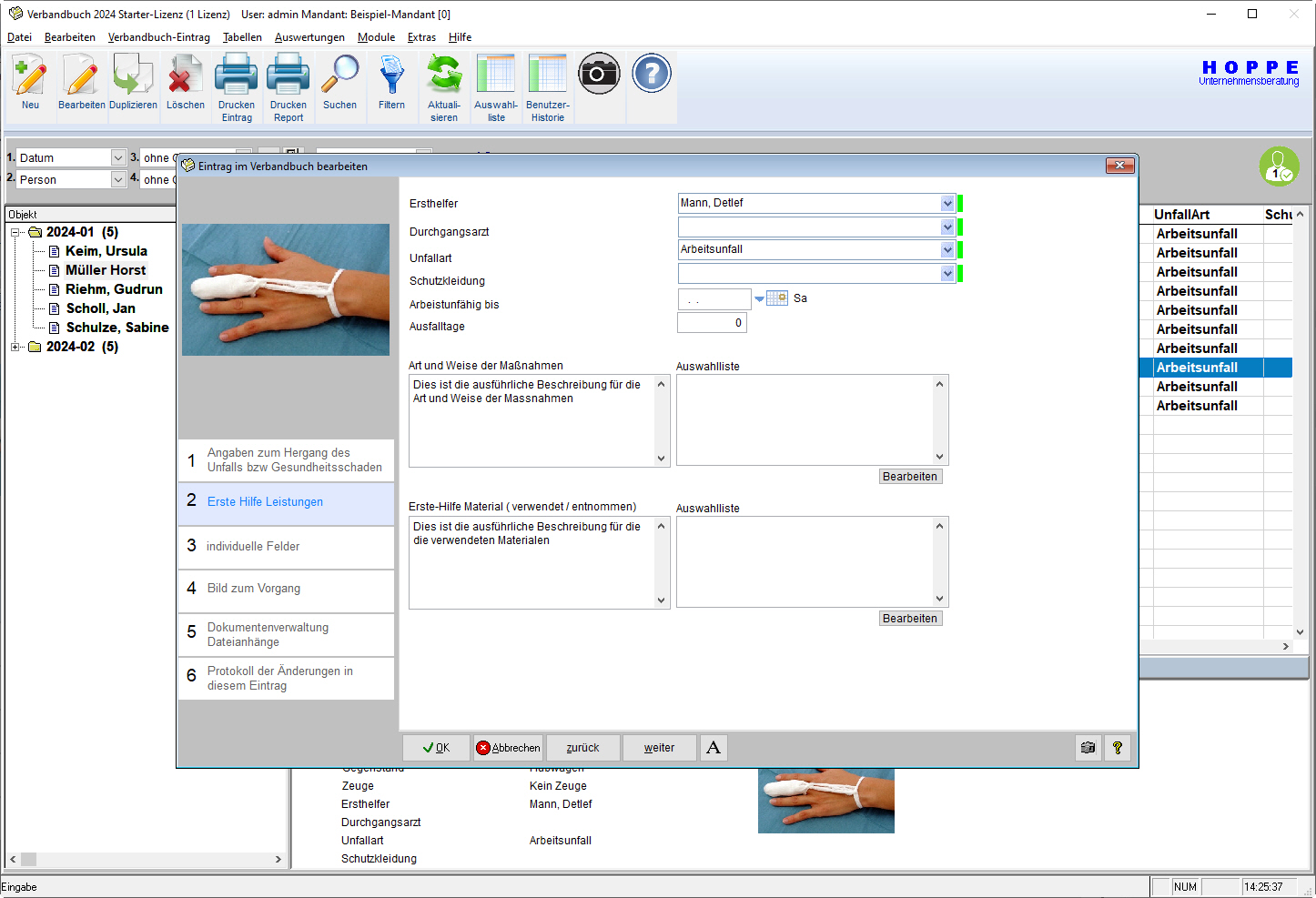Open the Person sort dropdown
1316x898 pixels.
[118, 179]
